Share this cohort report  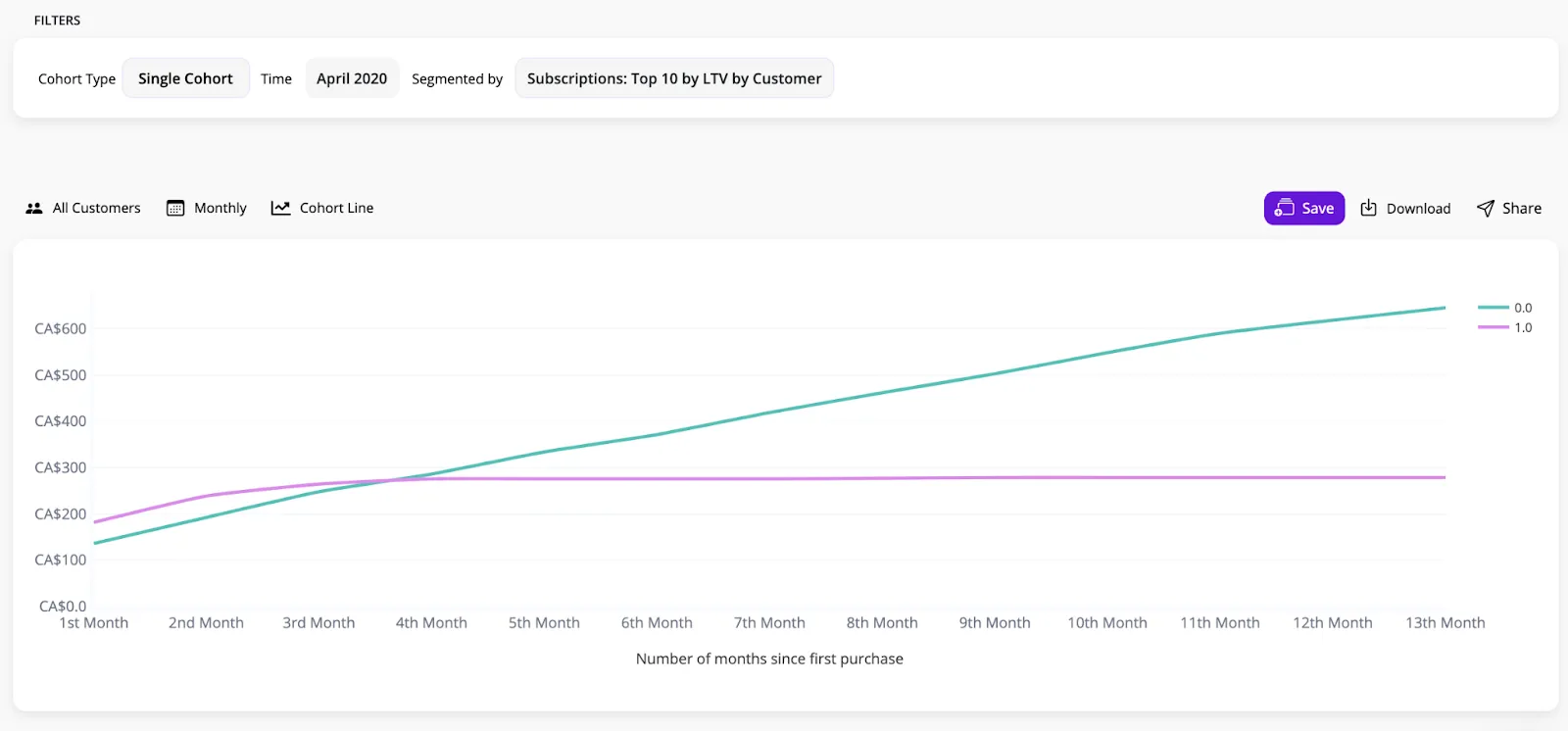[x=1509, y=208]
